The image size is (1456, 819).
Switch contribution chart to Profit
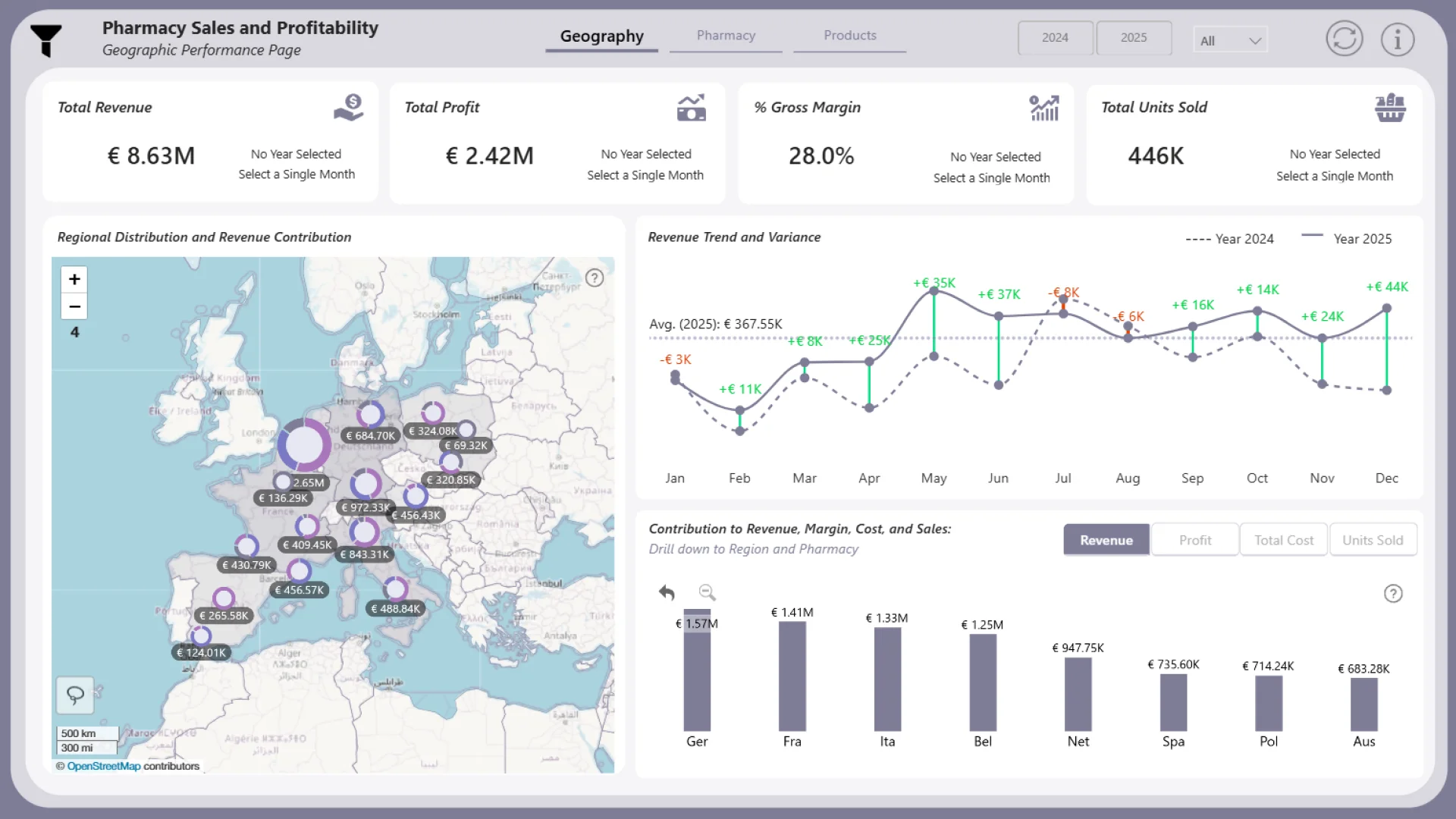click(x=1194, y=540)
